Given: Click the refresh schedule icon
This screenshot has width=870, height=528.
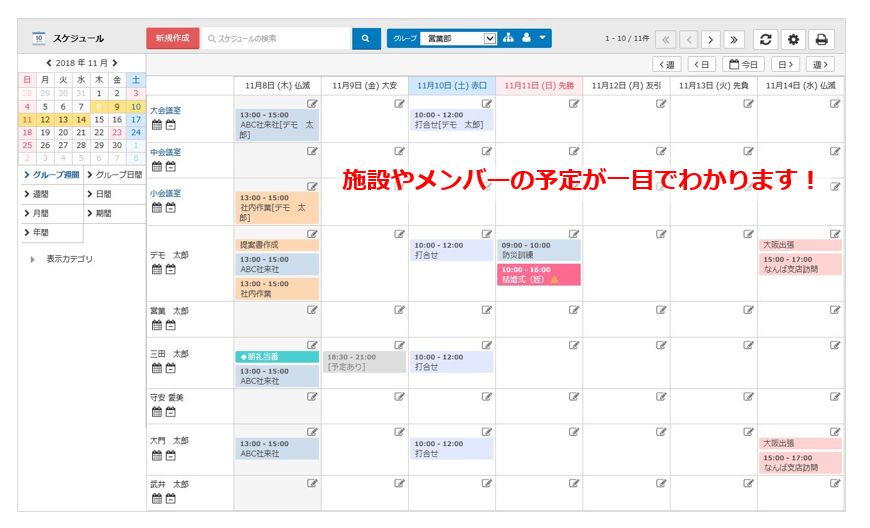Looking at the screenshot, I should pos(765,39).
